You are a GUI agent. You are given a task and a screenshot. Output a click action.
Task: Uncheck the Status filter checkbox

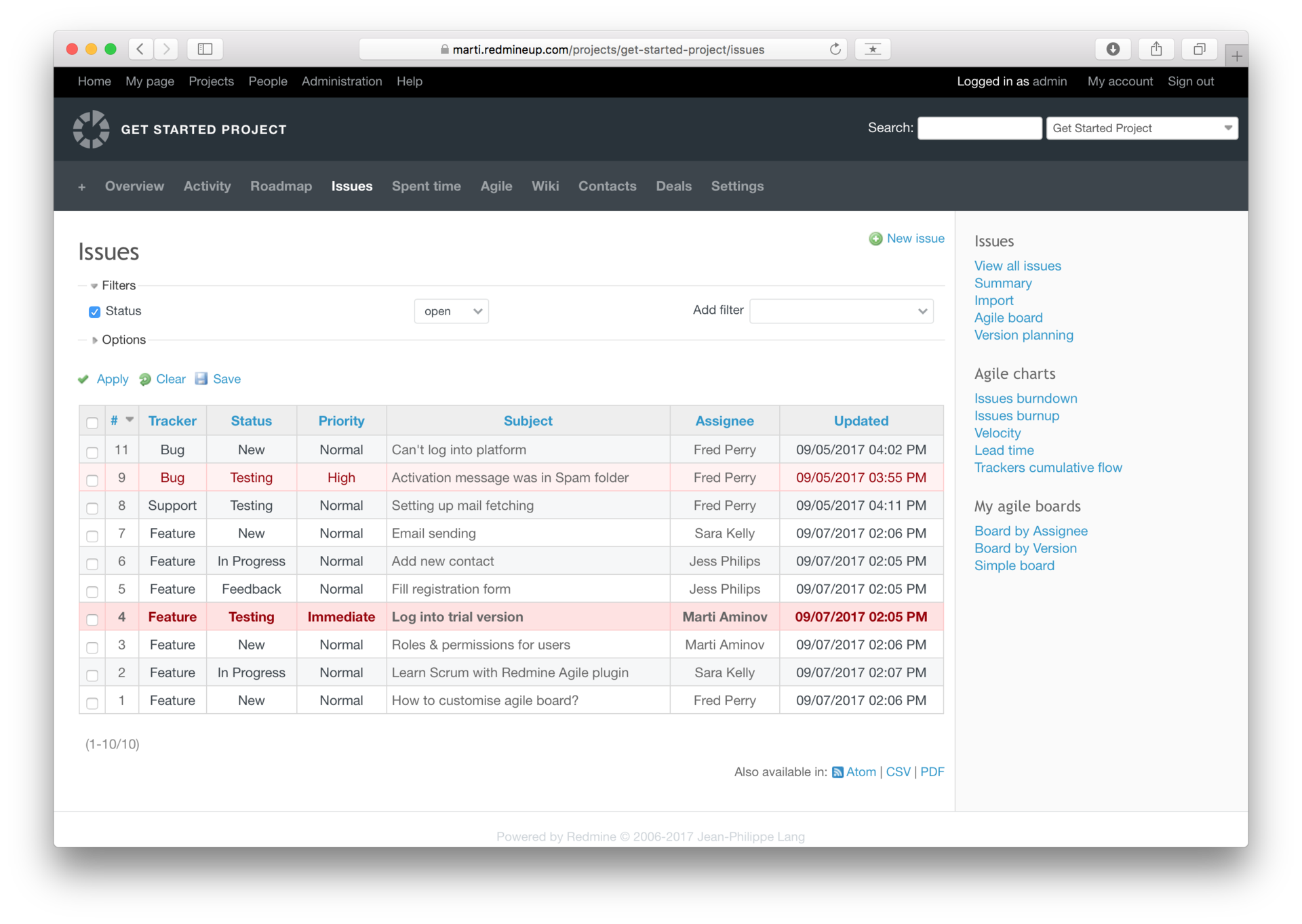[x=95, y=312]
